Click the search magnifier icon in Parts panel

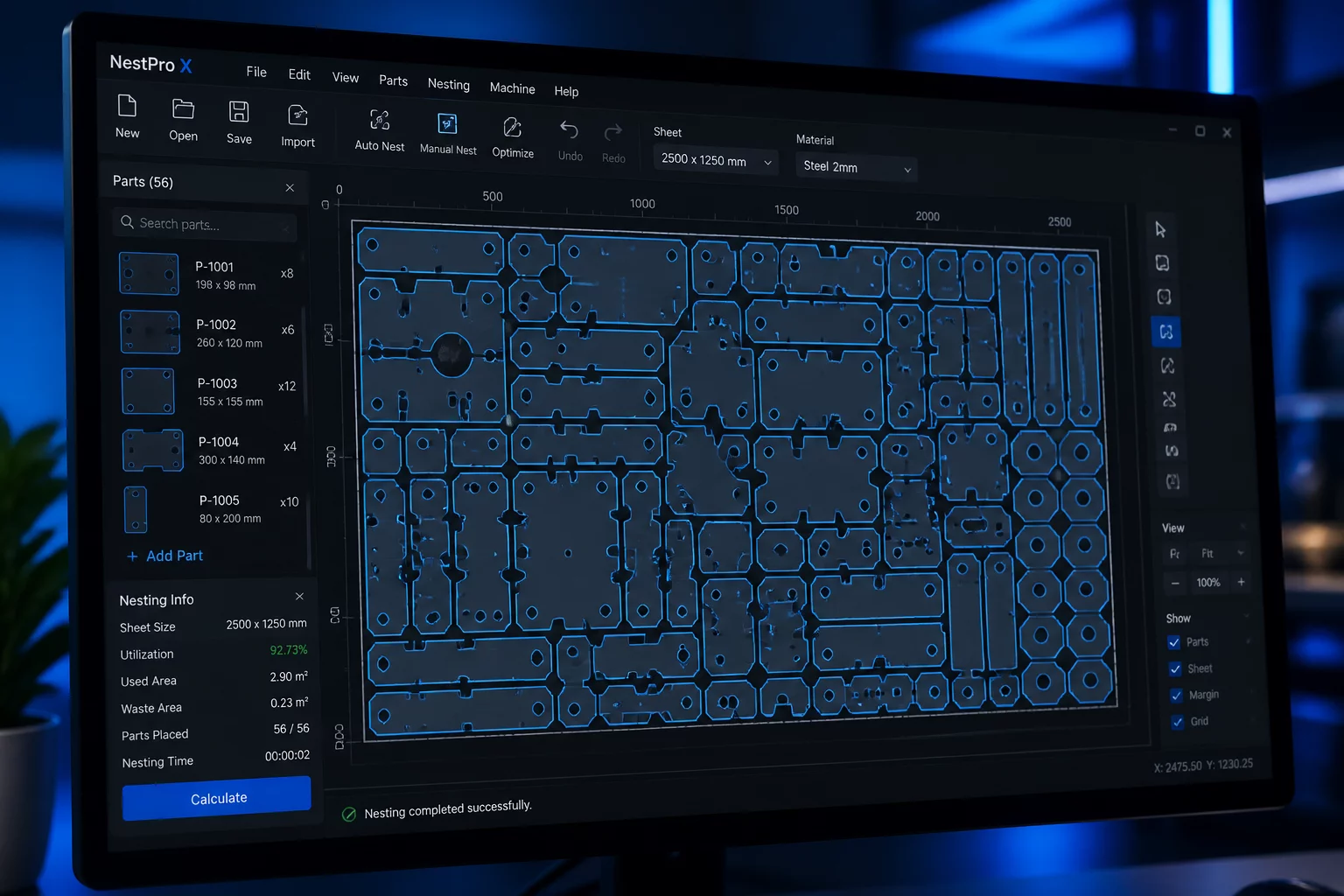click(x=127, y=222)
